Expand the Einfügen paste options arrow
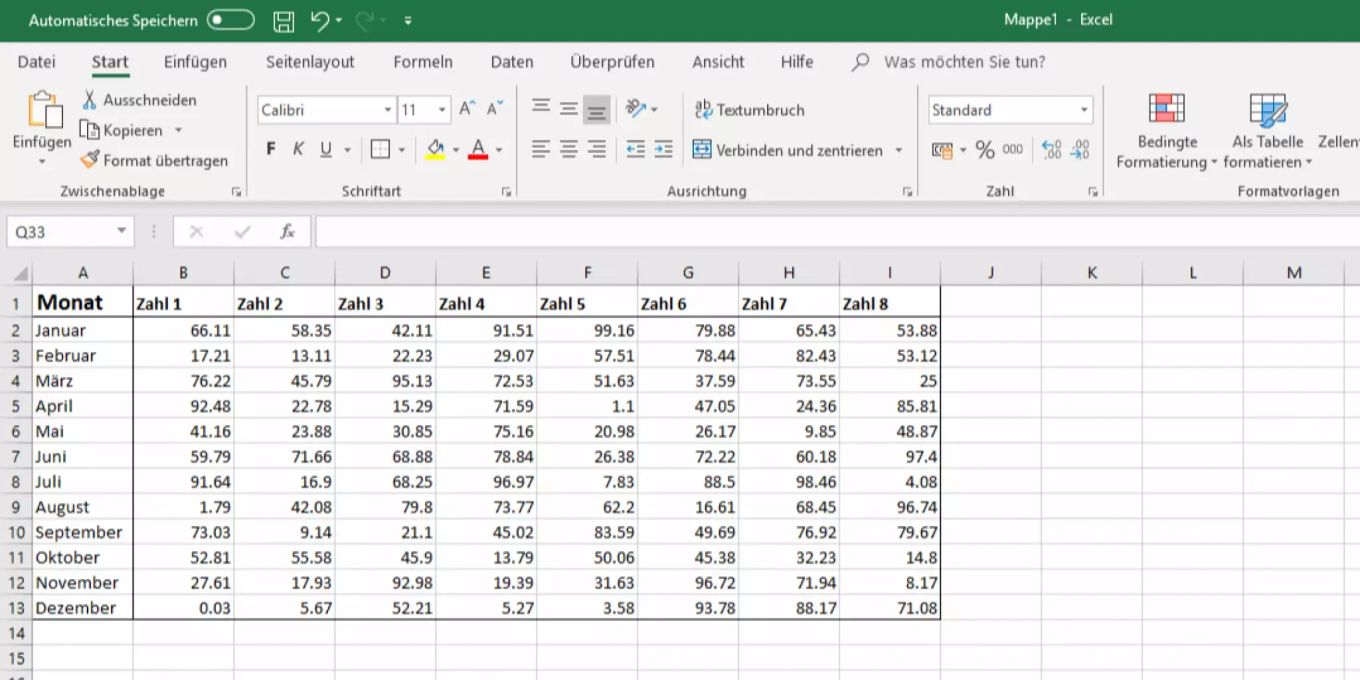Image resolution: width=1360 pixels, height=680 pixels. 42,162
